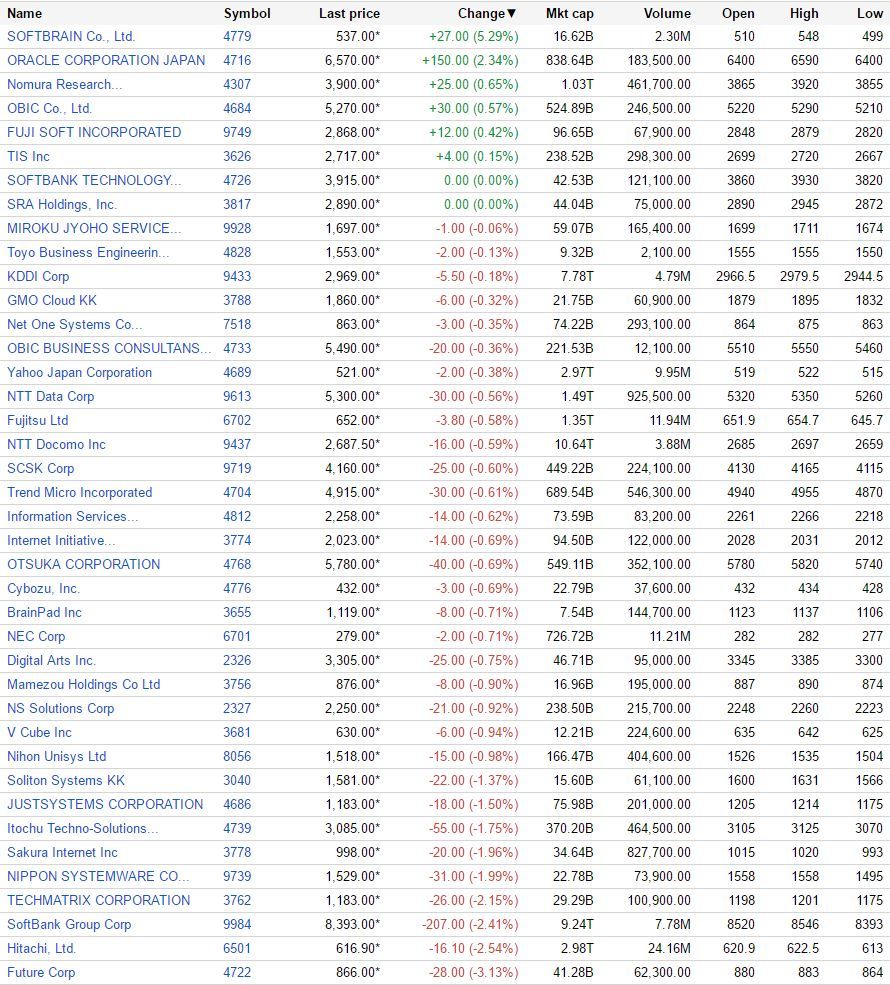Open Sakura Internet Inc link
Viewport: 890px width, 985px height.
(62, 852)
